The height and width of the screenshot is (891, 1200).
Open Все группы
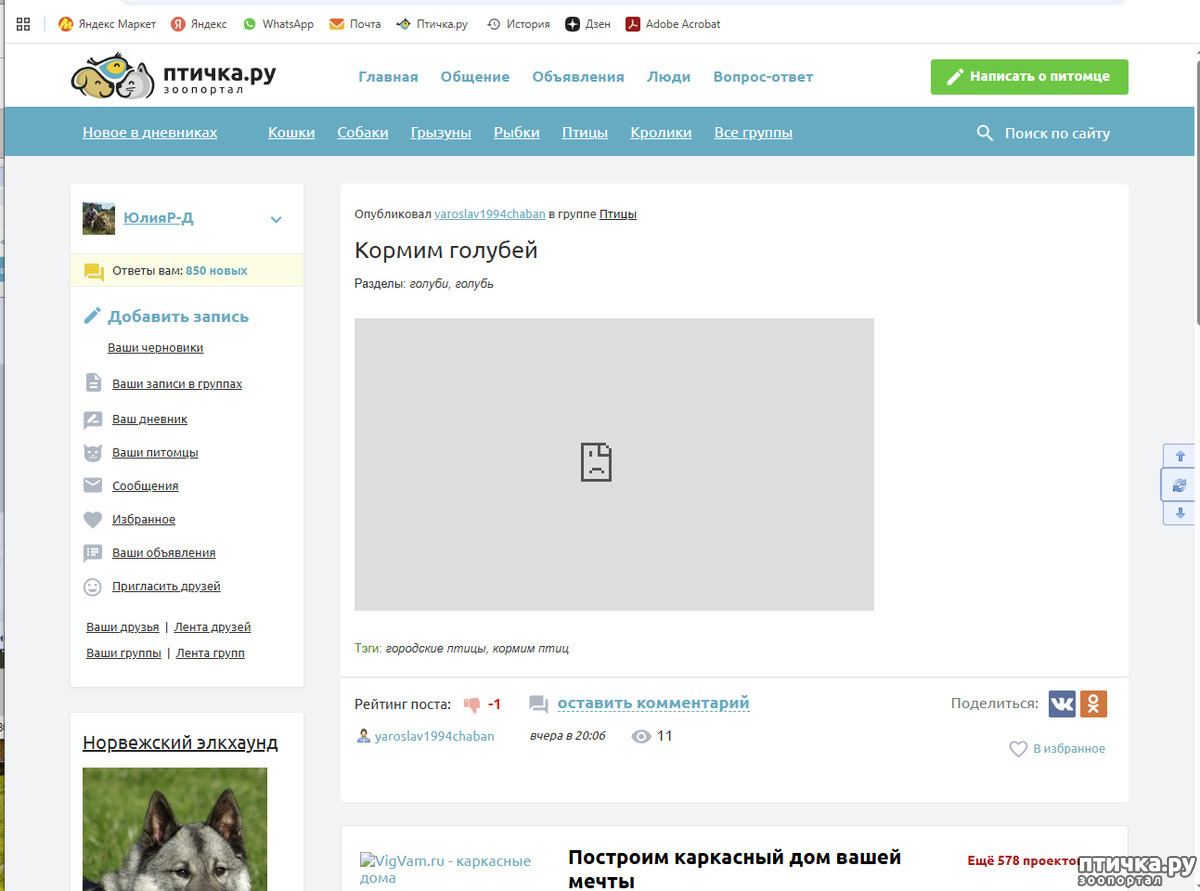pos(753,133)
